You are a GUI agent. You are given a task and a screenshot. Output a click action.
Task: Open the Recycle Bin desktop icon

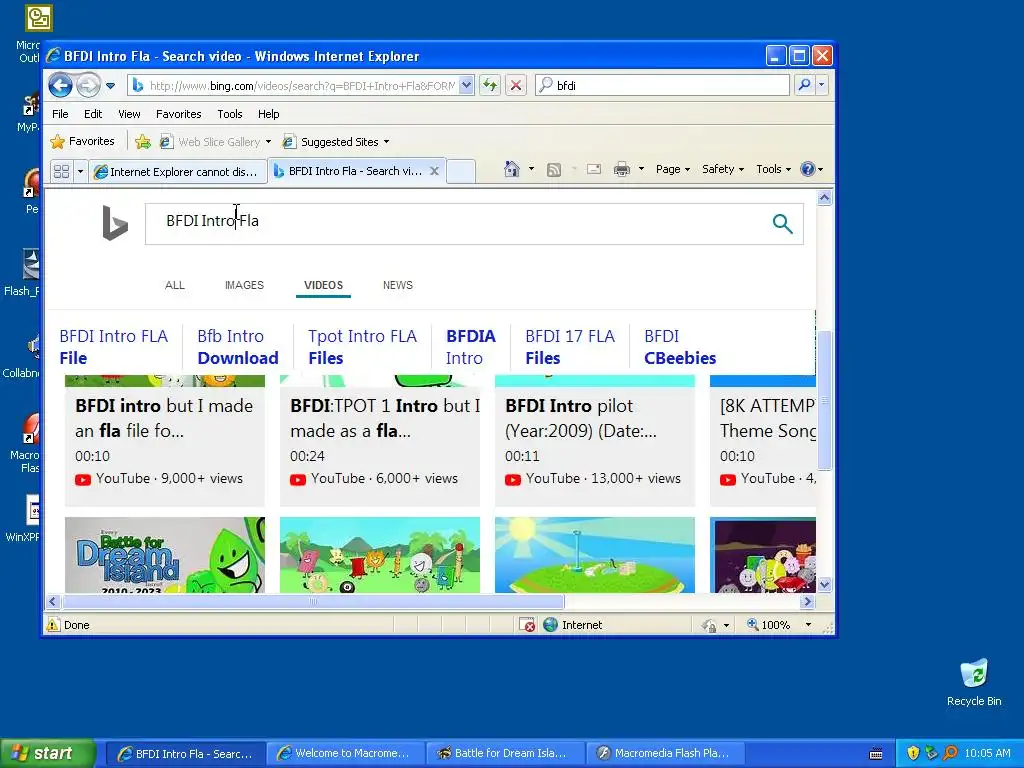(974, 683)
